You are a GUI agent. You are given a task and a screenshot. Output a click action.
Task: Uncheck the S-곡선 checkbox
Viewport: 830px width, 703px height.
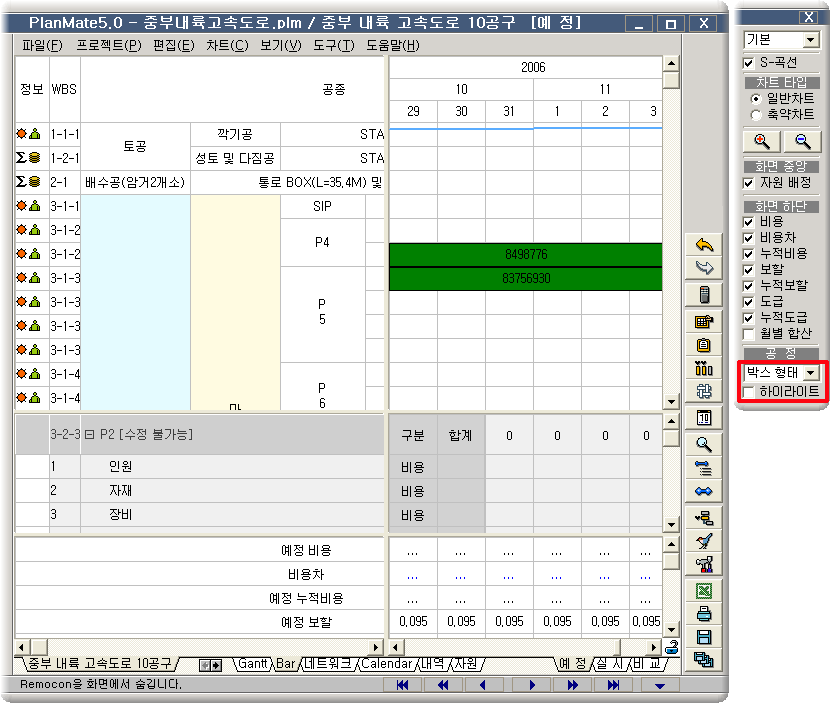pos(749,63)
